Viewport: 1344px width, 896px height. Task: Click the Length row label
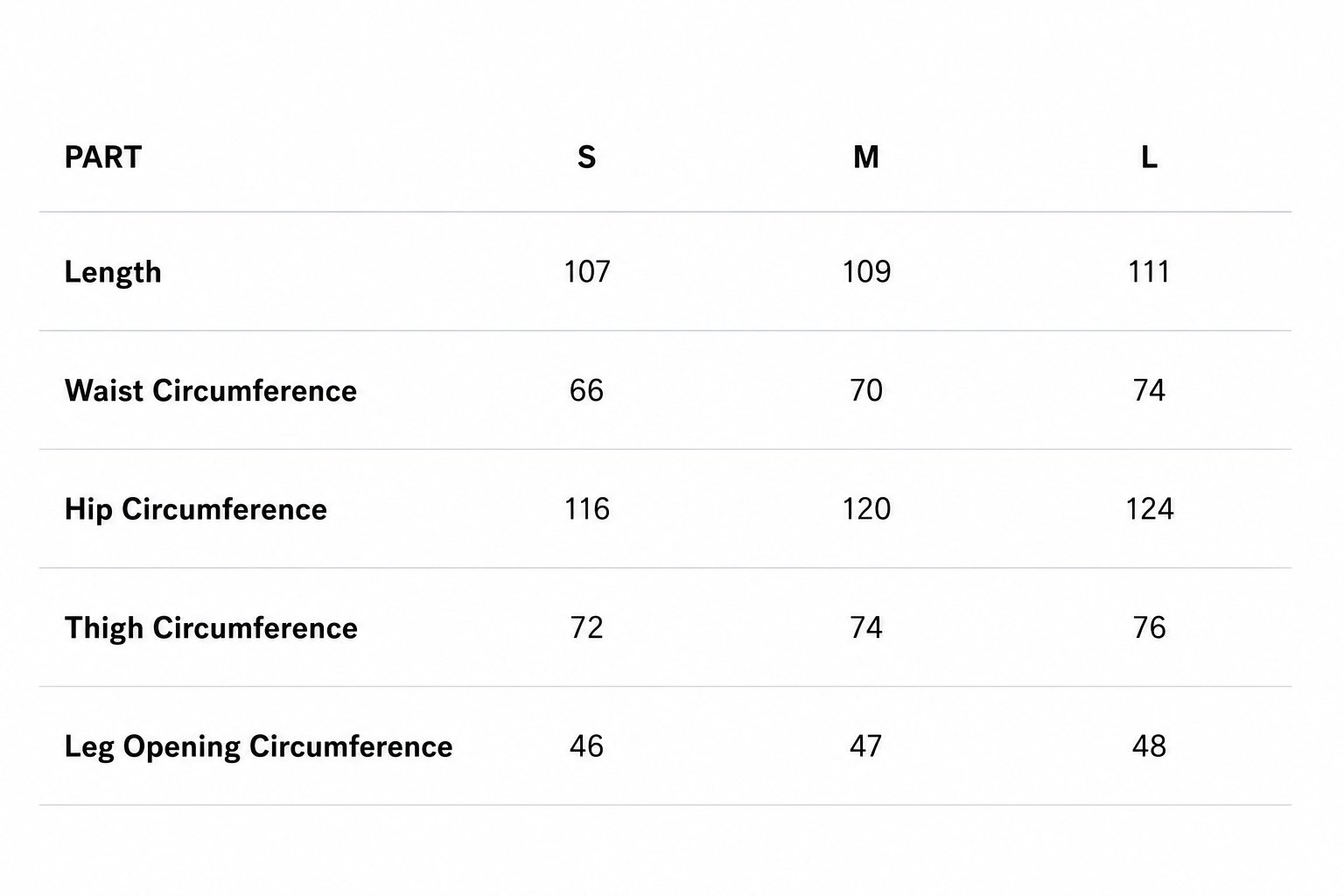click(x=113, y=272)
